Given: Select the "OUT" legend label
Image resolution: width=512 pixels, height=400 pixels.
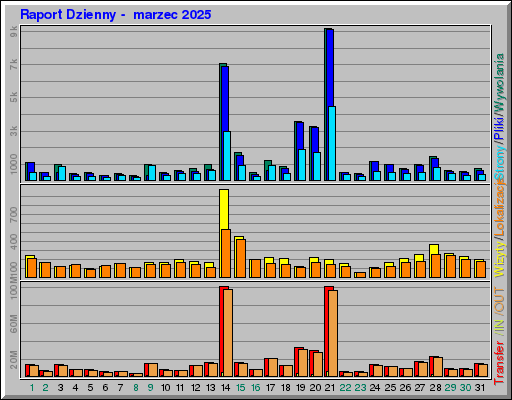Looking at the screenshot, I should tap(500, 300).
